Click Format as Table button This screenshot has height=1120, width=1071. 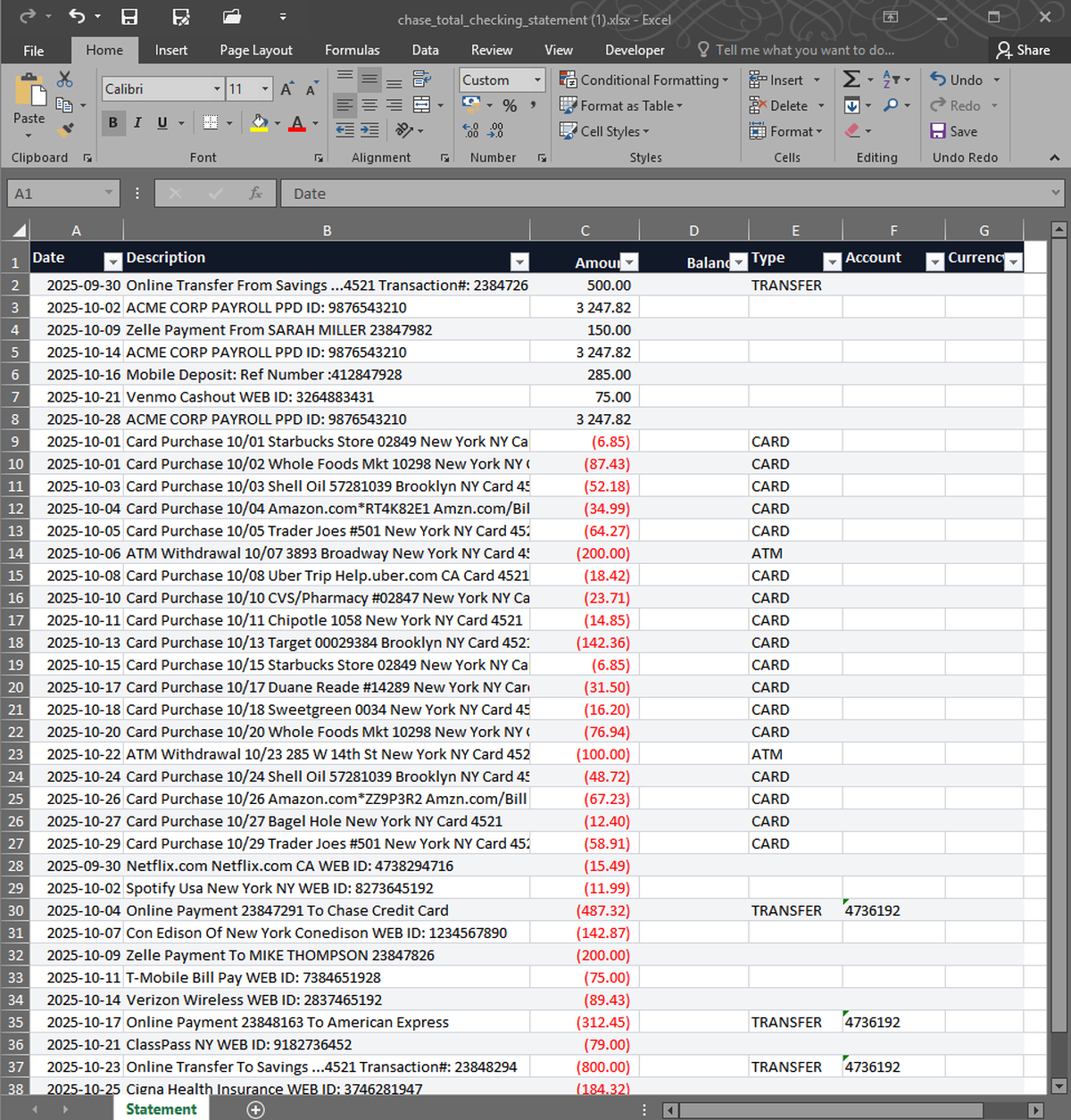[621, 105]
